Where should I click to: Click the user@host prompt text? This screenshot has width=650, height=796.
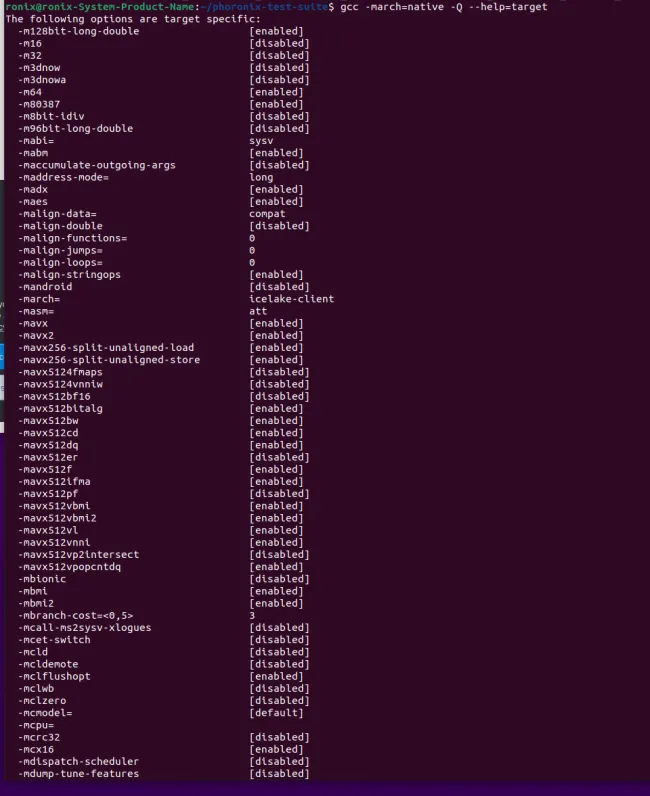point(100,7)
